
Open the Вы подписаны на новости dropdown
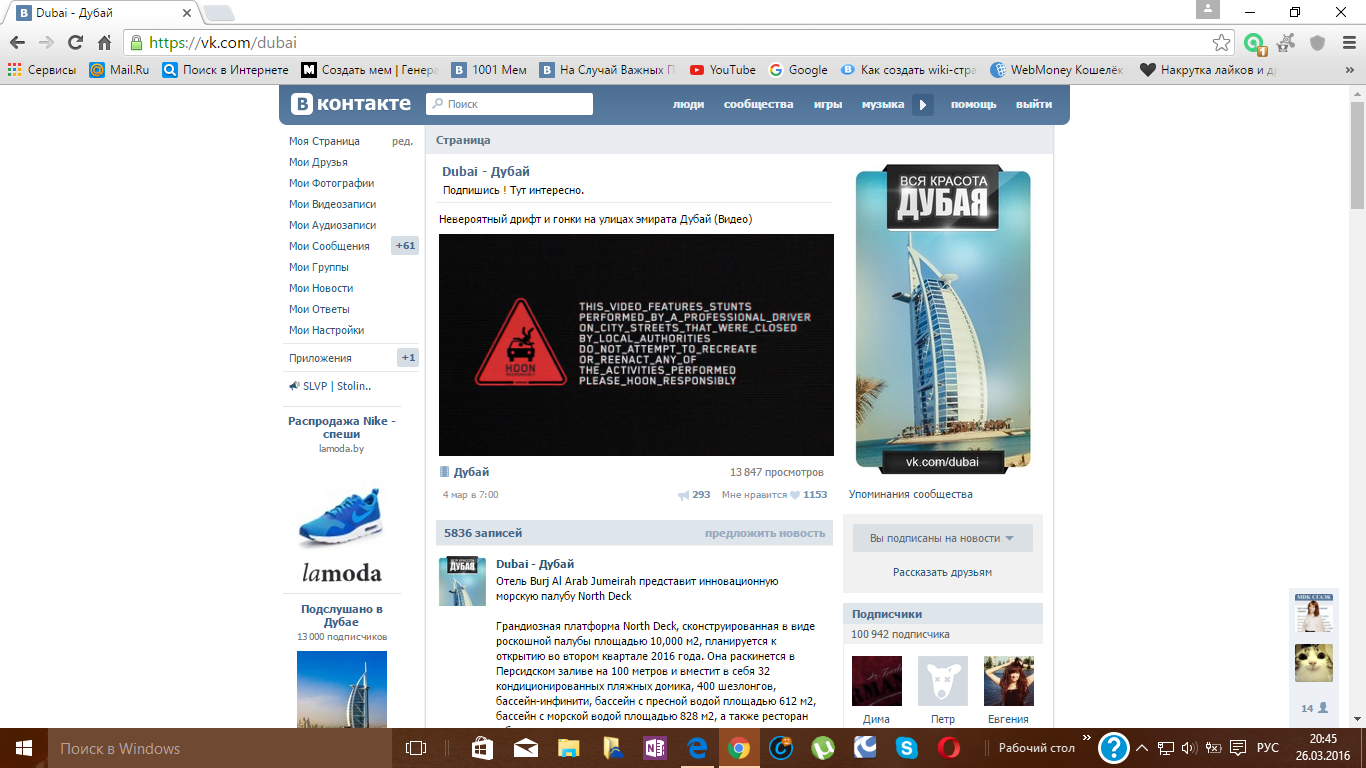942,538
